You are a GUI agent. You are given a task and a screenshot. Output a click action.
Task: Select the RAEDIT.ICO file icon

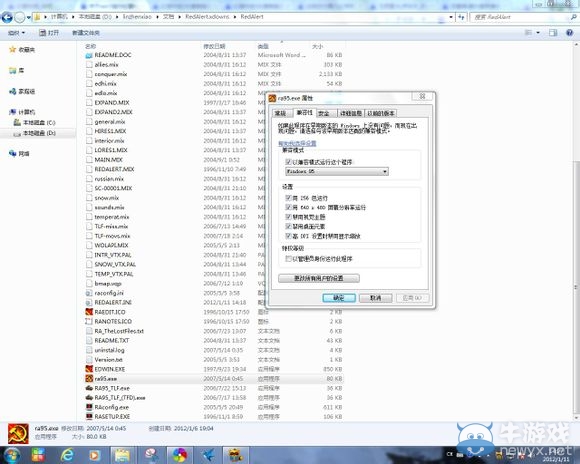[89, 312]
